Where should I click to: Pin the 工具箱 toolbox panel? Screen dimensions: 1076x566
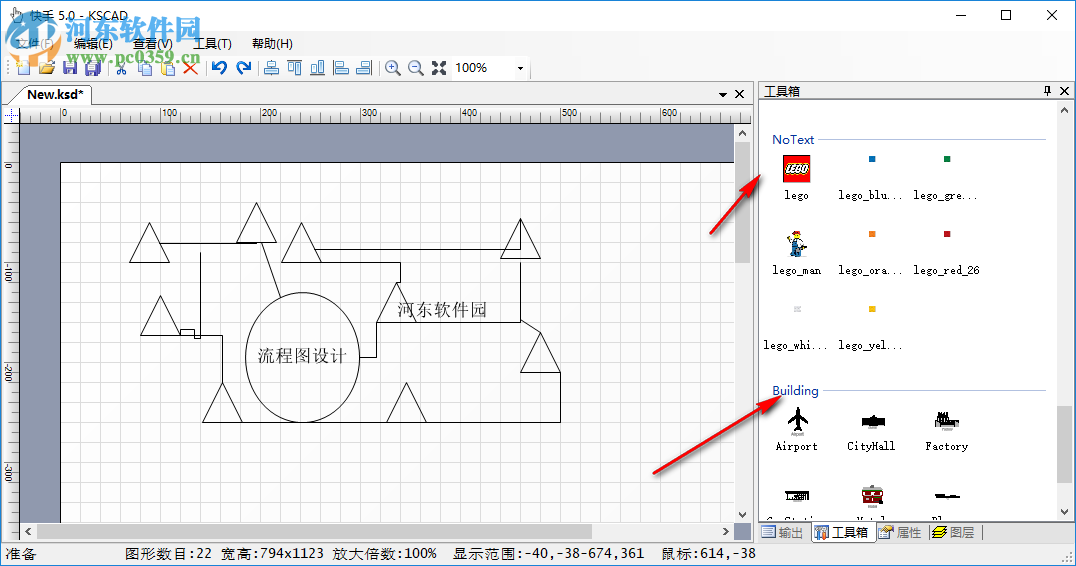(1047, 91)
